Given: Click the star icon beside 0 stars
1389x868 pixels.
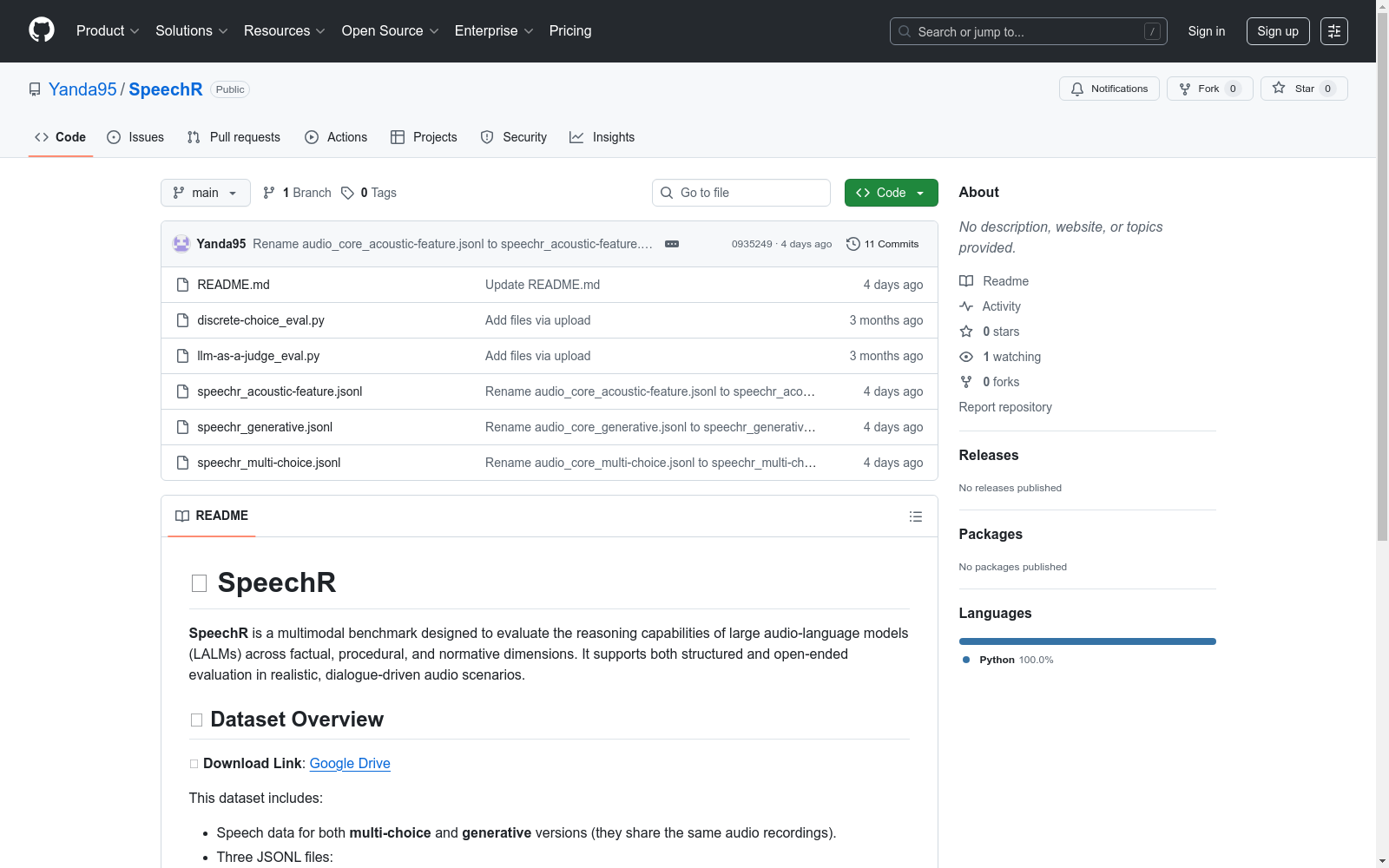Looking at the screenshot, I should (966, 332).
